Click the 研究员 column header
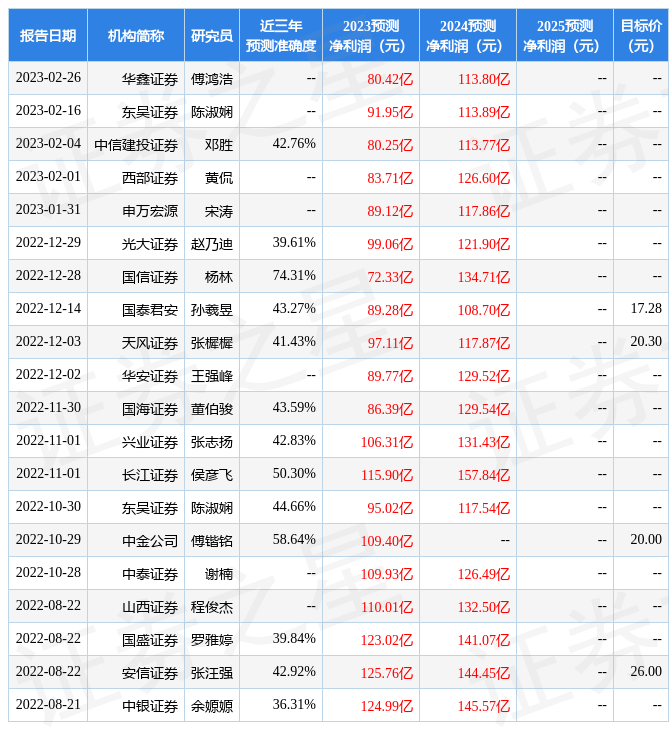 click(x=212, y=36)
